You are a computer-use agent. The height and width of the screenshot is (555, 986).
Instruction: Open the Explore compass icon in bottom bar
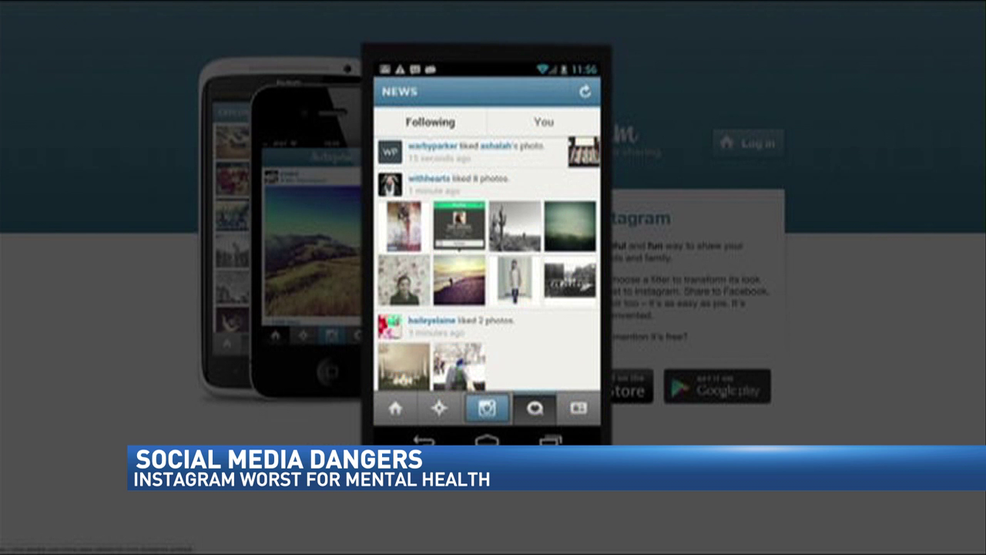440,409
